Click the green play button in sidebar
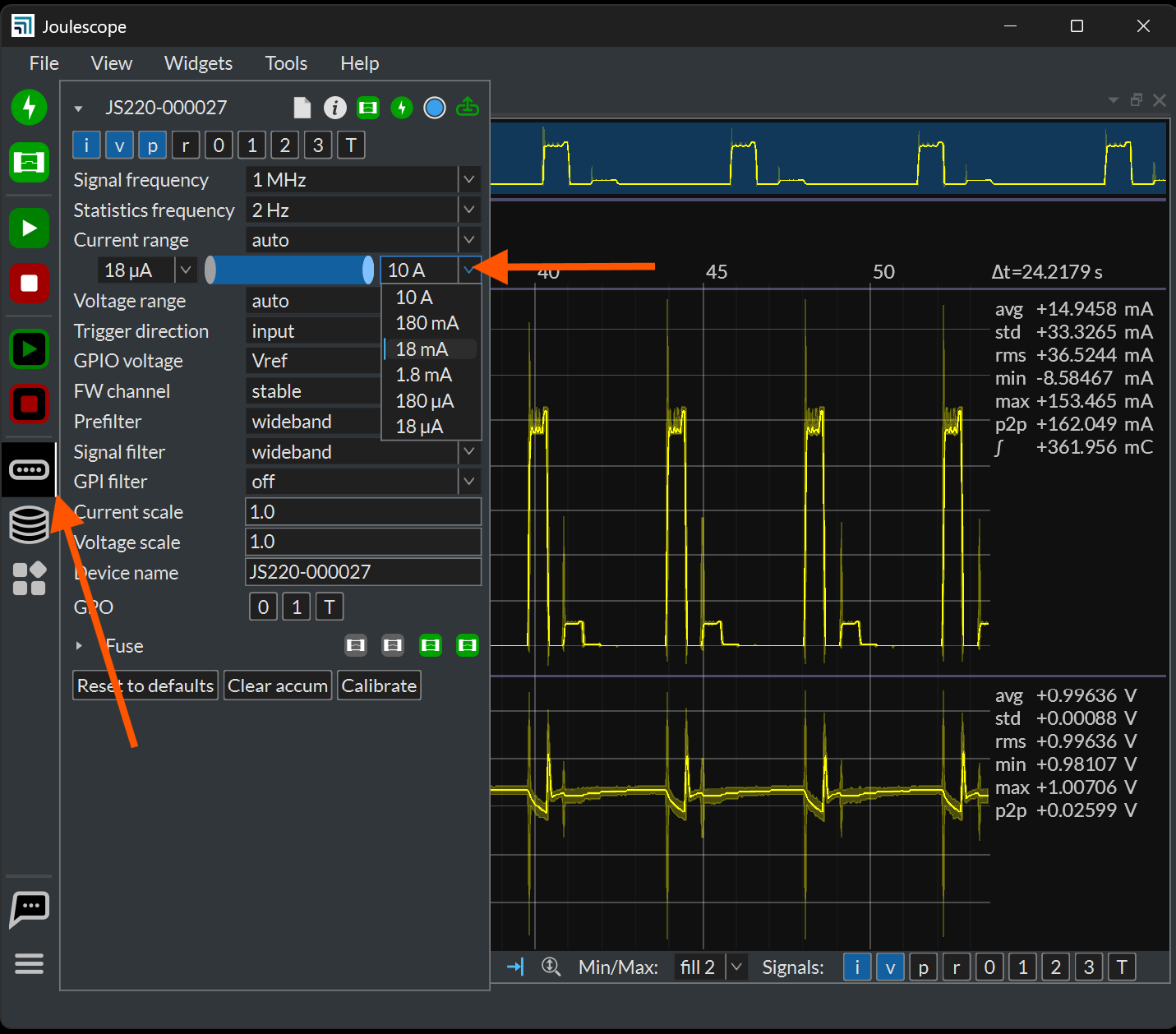1176x1034 pixels. 29,228
